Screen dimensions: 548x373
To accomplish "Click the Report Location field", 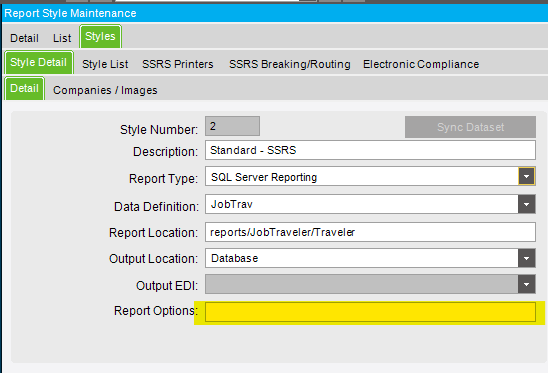I will (x=370, y=232).
